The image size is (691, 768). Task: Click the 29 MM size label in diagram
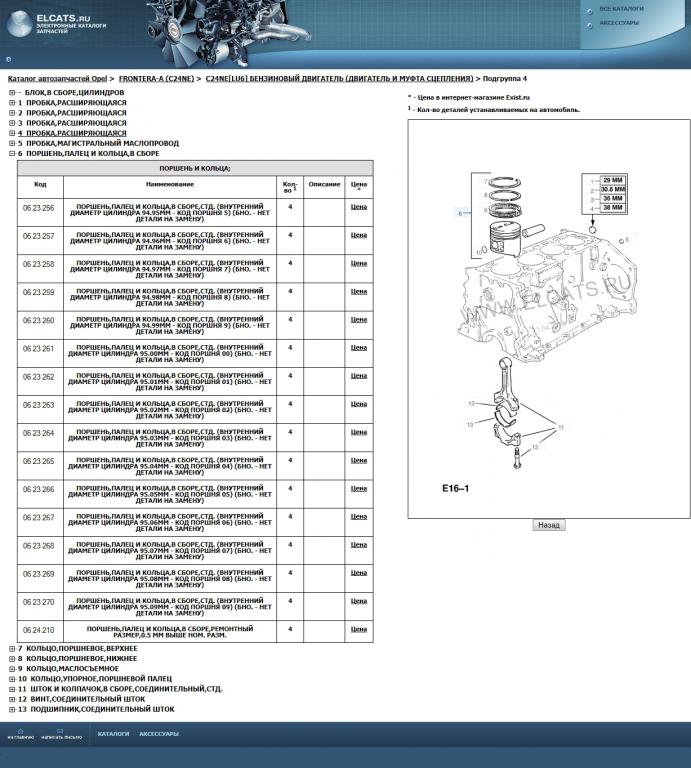pyautogui.click(x=613, y=180)
